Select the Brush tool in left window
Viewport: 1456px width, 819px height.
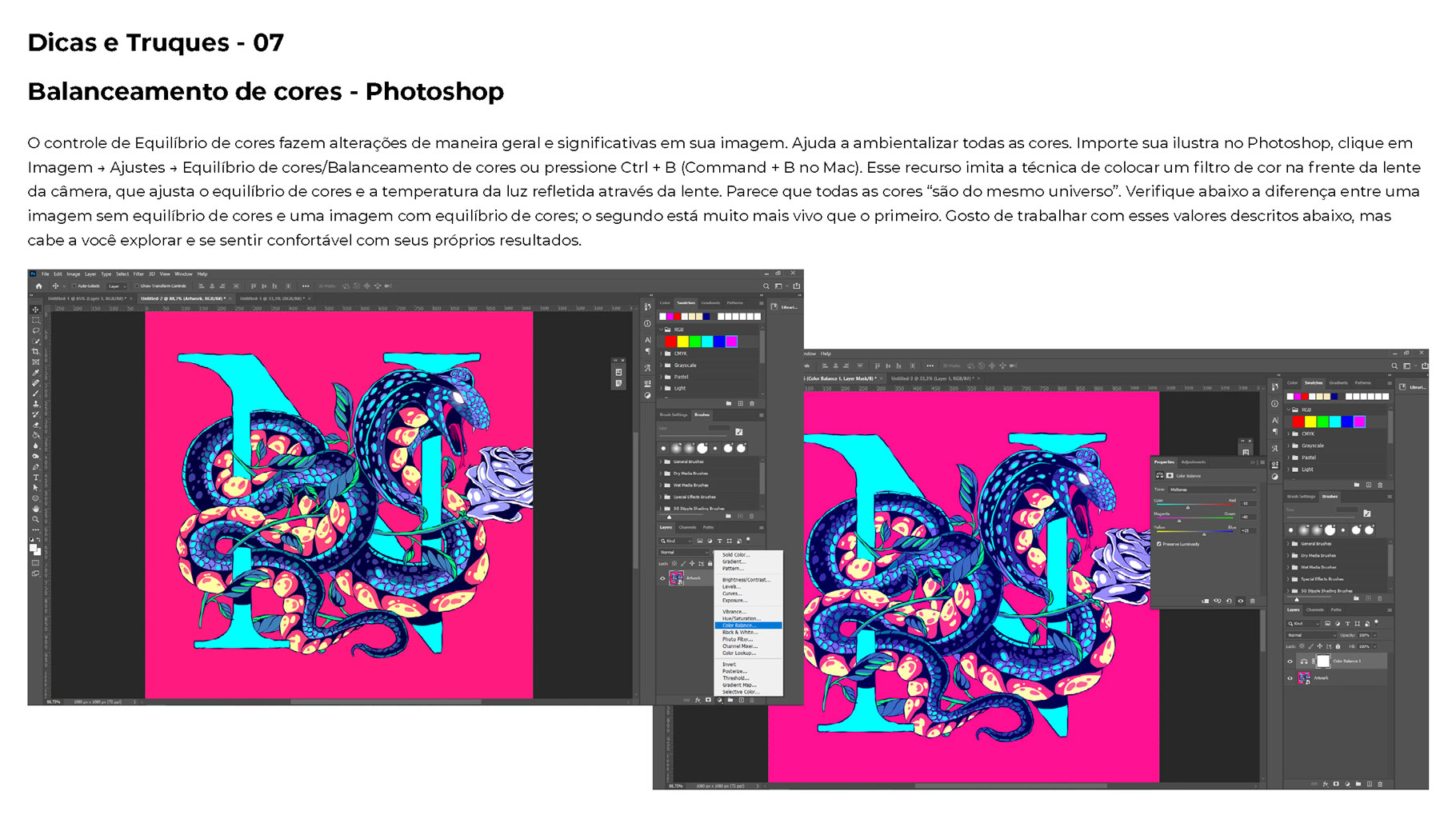[35, 393]
